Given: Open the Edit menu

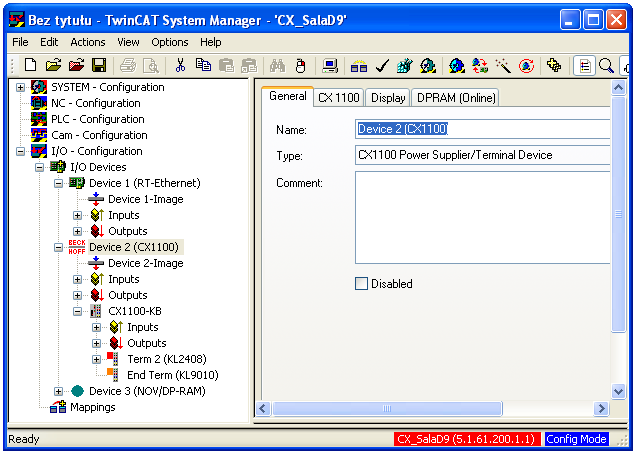Looking at the screenshot, I should pyautogui.click(x=49, y=42).
